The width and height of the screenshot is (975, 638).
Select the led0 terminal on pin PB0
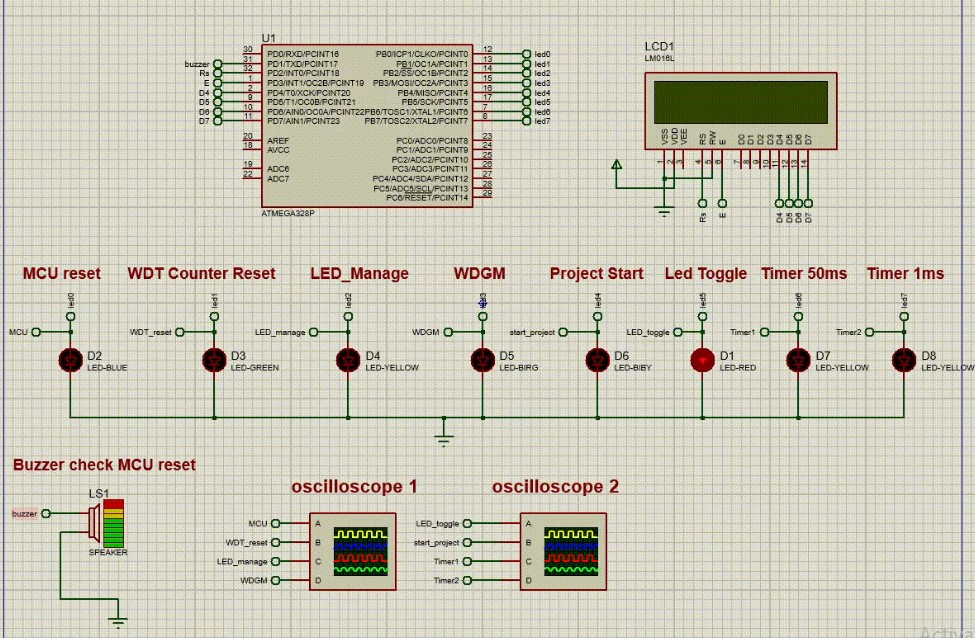(525, 54)
